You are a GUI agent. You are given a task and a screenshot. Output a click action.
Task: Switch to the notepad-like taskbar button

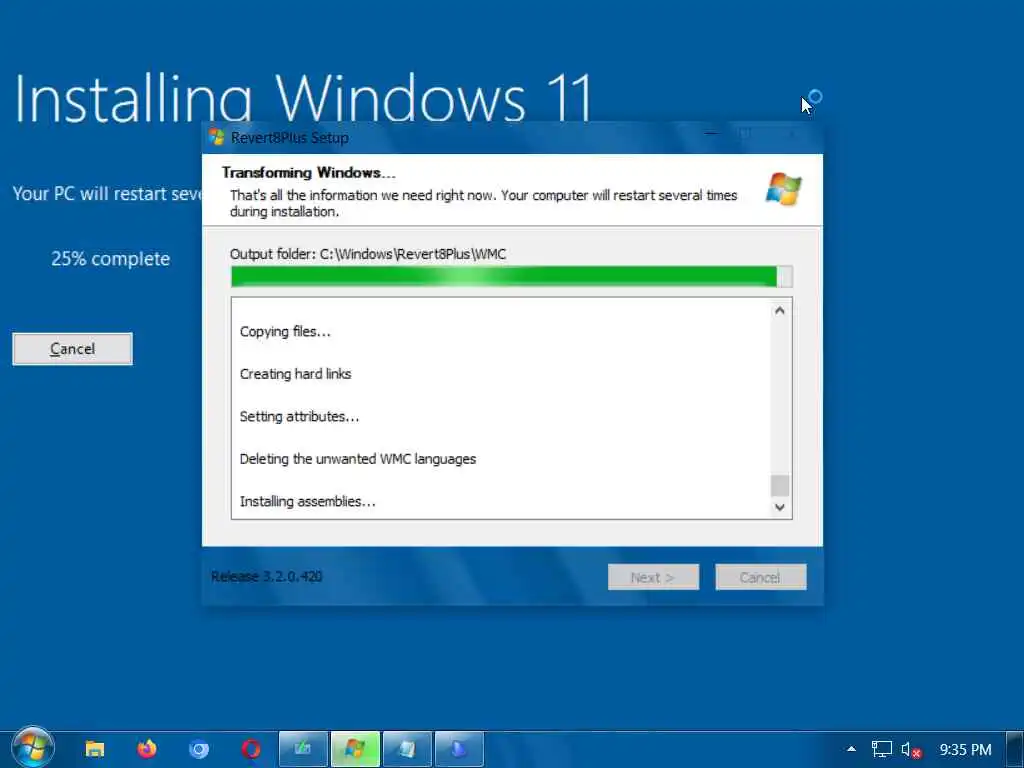click(407, 749)
